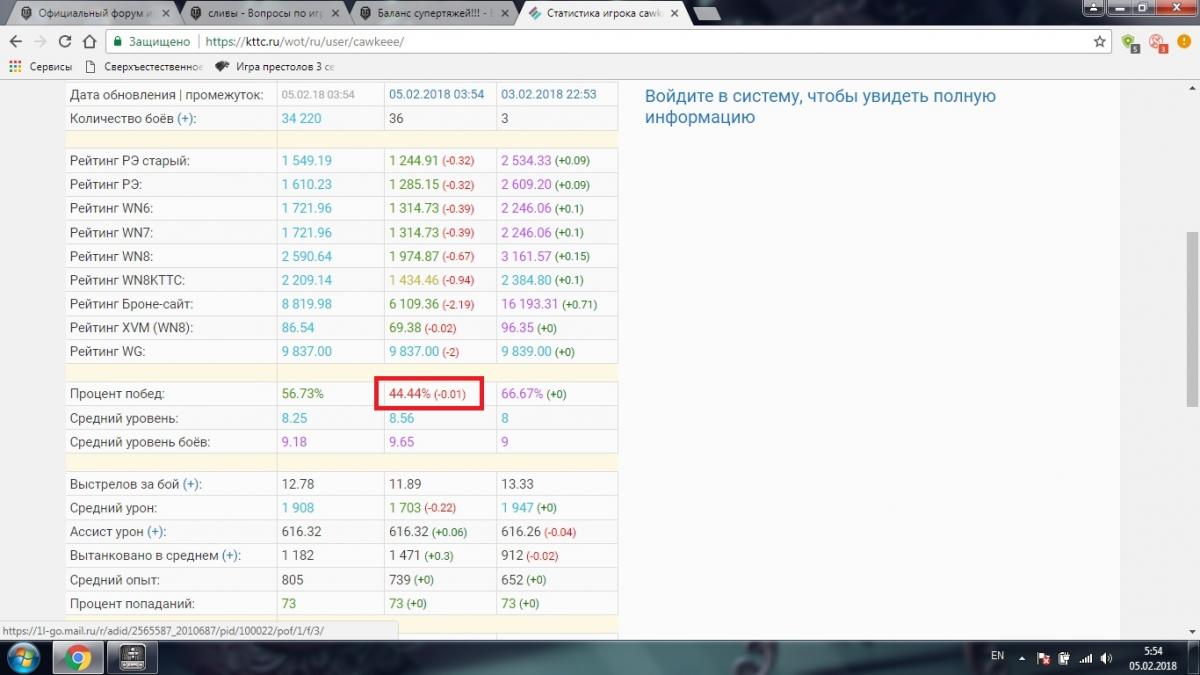1200x675 pixels.
Task: Expand the Вытанковано в среднем (+) row
Action: click(x=232, y=556)
